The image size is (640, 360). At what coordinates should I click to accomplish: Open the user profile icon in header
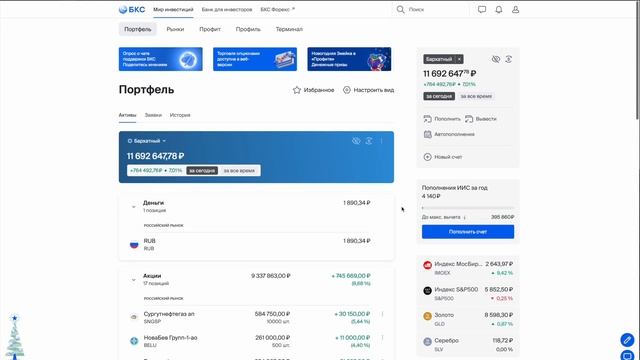coord(516,9)
